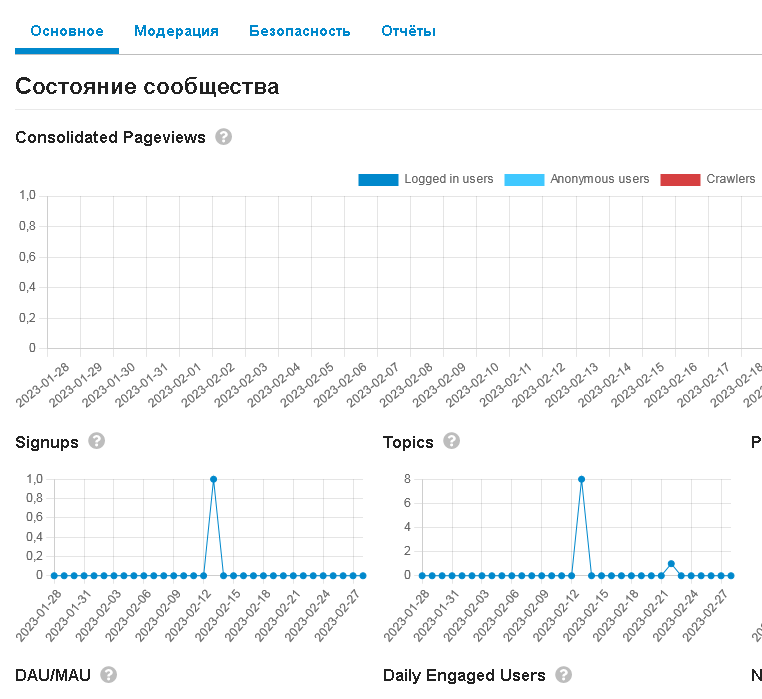
Task: Open the Signups report link
Action: coord(47,442)
